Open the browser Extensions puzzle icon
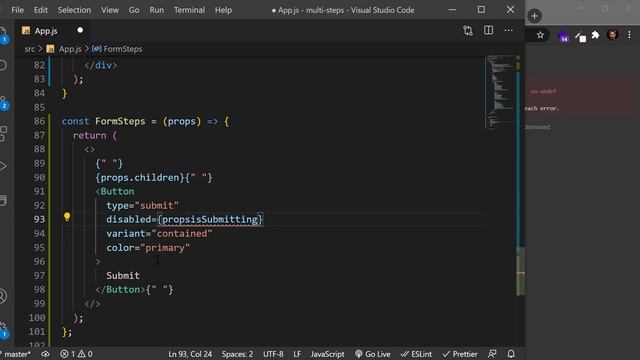Viewport: 640px width, 360px height. [596, 35]
